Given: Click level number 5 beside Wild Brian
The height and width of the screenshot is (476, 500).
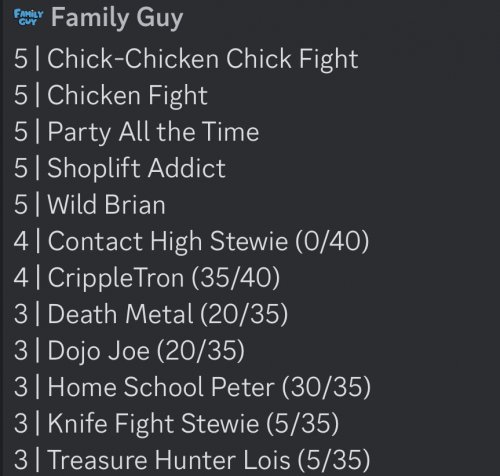Looking at the screenshot, I should click(x=21, y=205).
